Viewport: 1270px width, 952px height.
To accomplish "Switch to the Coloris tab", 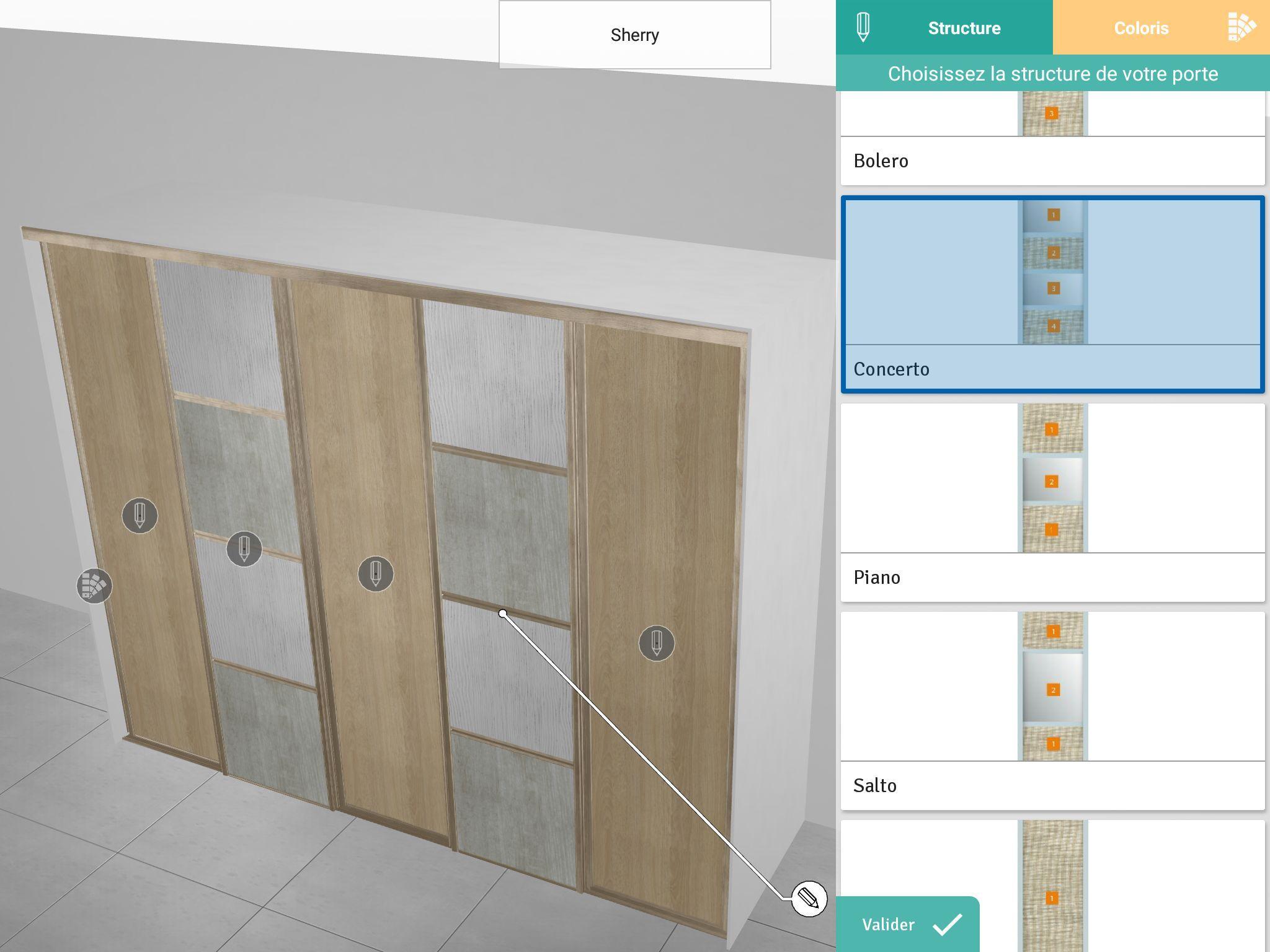I will tap(1141, 28).
